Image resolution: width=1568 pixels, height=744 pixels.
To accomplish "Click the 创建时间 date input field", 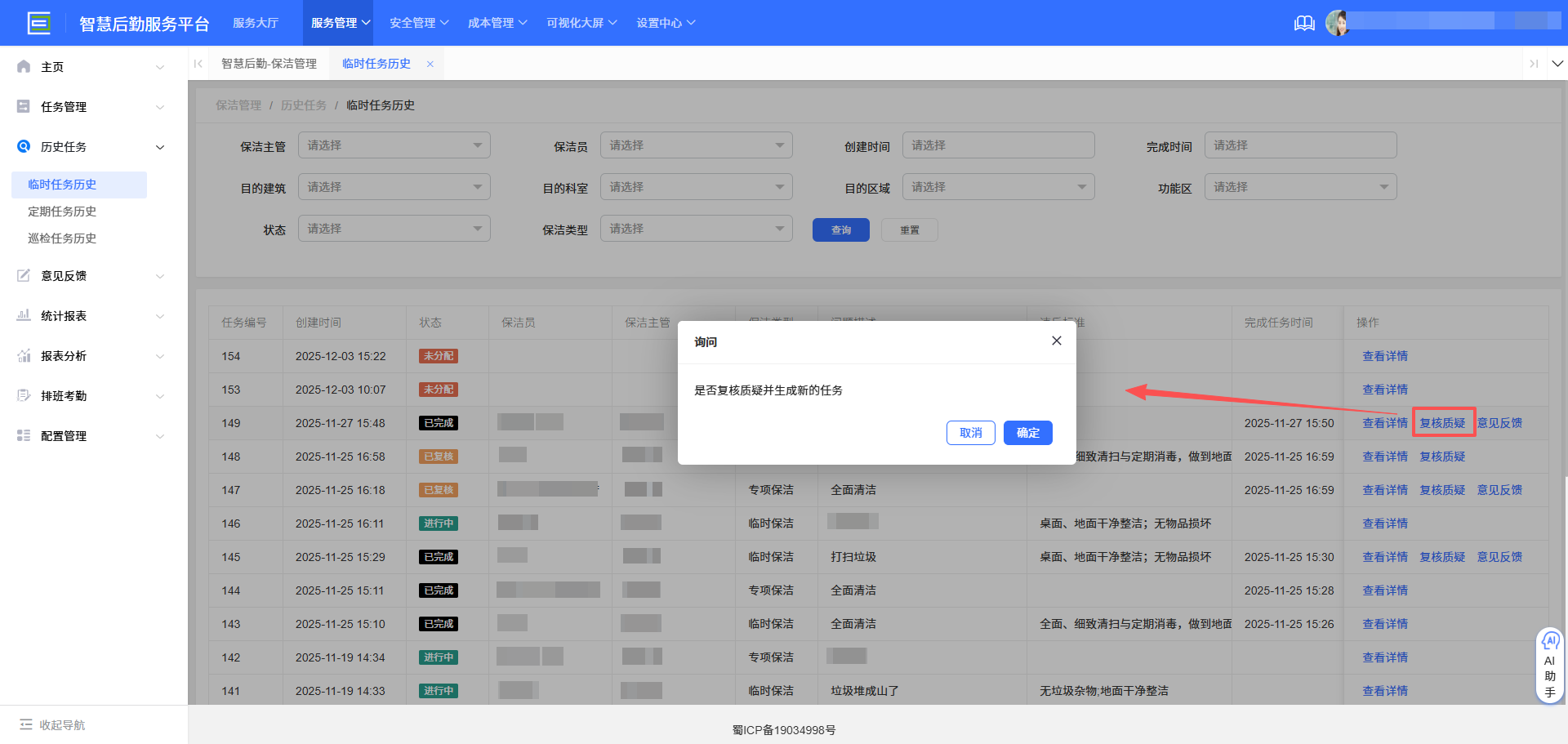I will (x=998, y=145).
